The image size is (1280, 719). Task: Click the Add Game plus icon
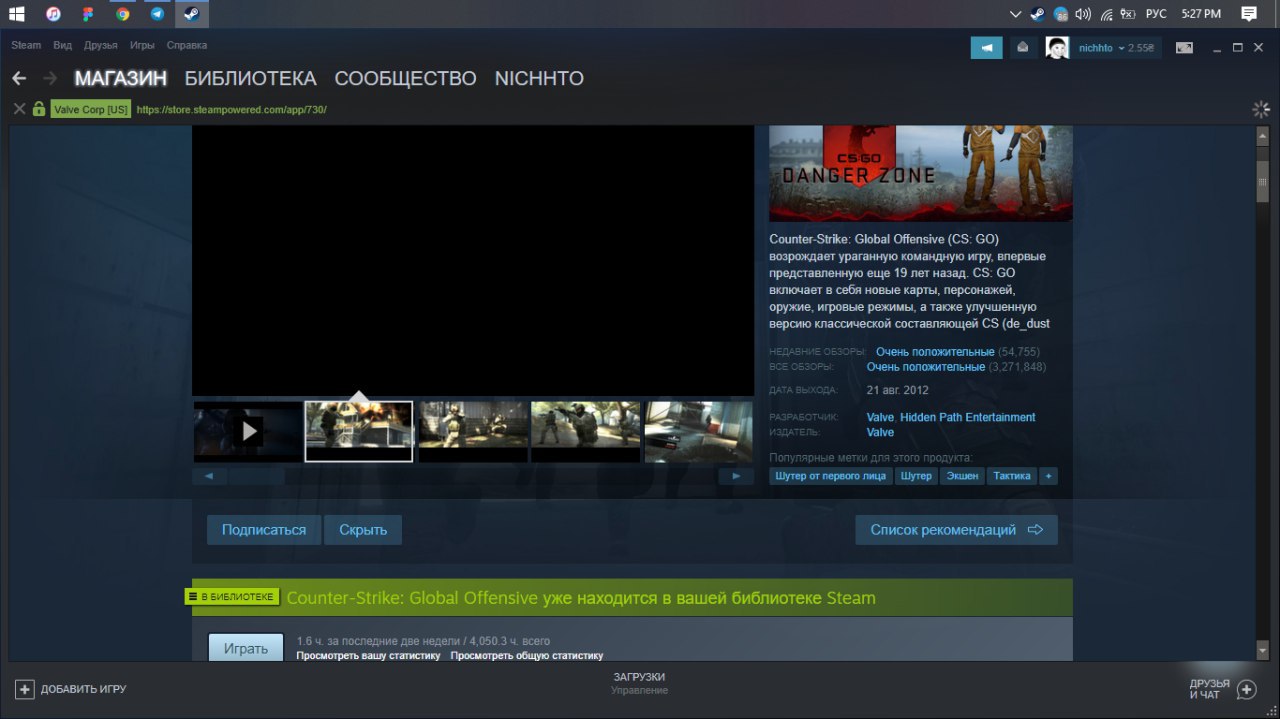click(25, 689)
